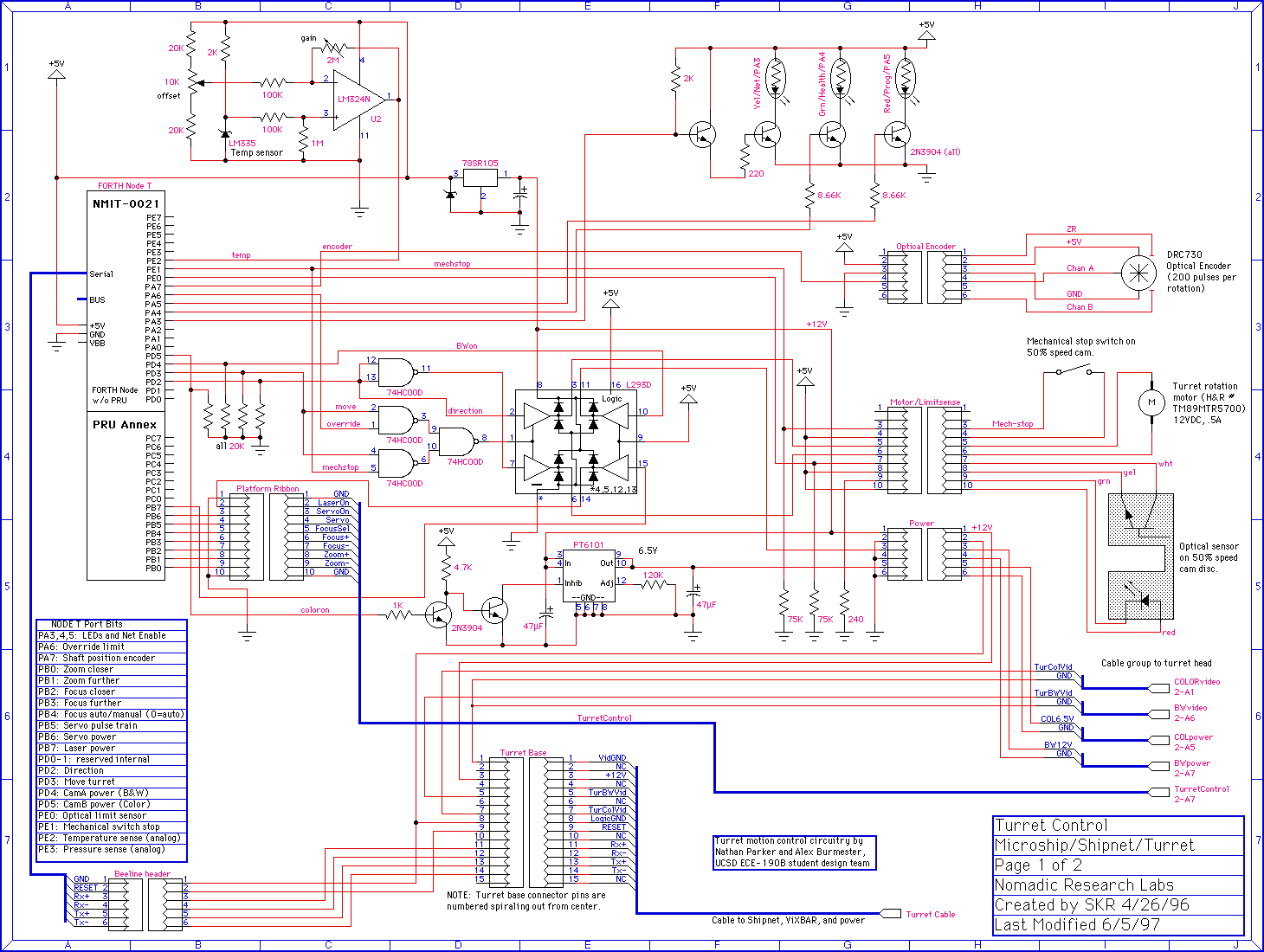
Task: Select the Turret Cable connector terminal
Action: [891, 913]
